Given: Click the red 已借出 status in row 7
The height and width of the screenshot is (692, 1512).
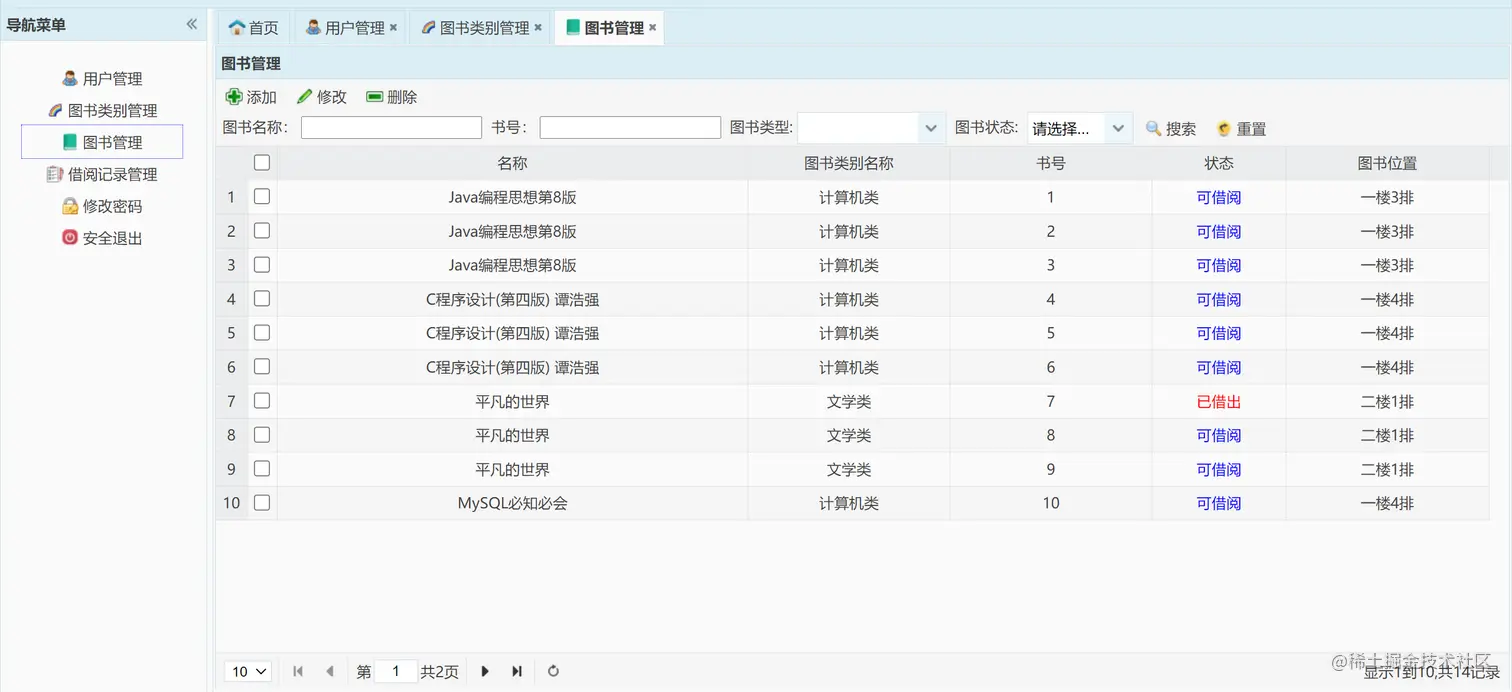Looking at the screenshot, I should (x=1219, y=402).
